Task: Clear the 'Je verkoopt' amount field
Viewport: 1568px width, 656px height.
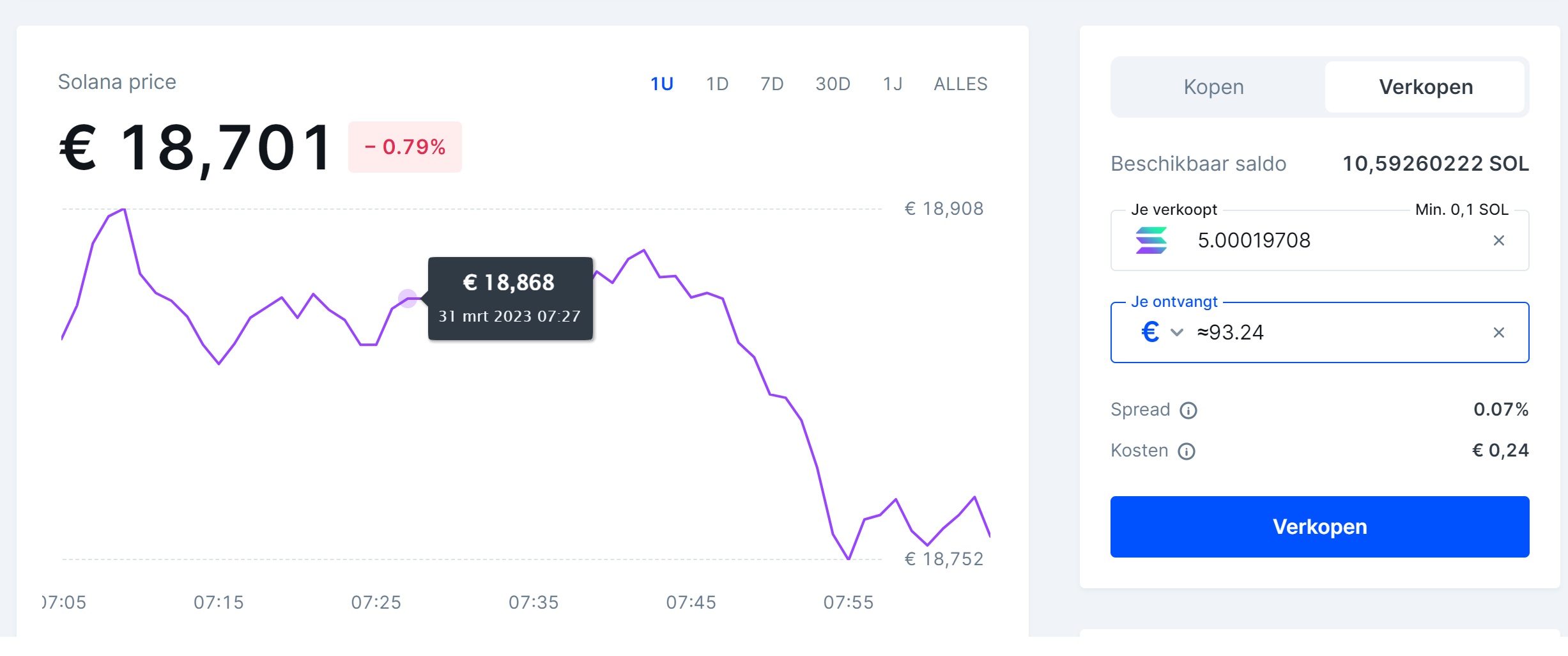Action: click(1498, 240)
